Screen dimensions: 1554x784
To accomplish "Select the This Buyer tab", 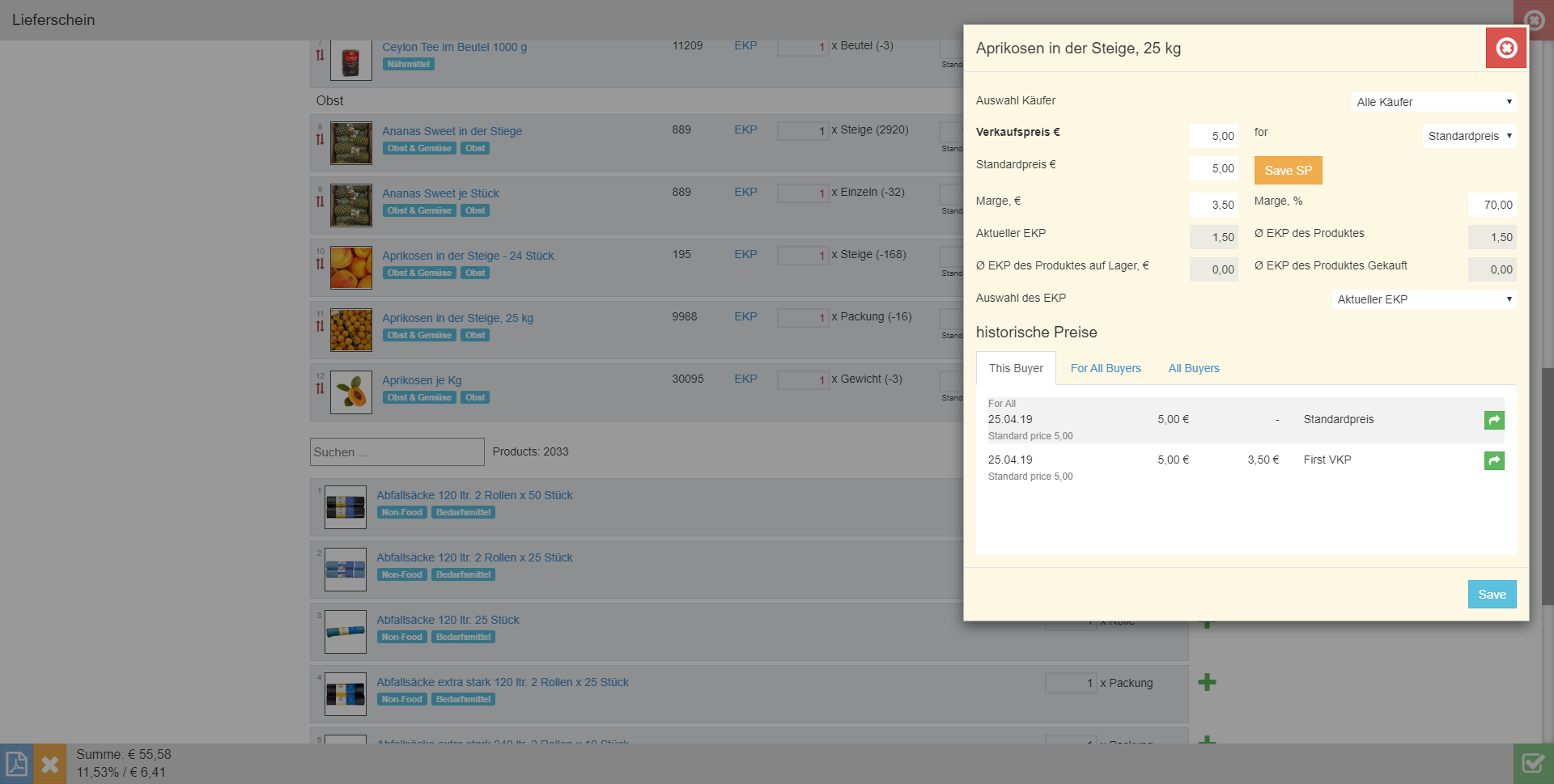I will tap(1016, 368).
